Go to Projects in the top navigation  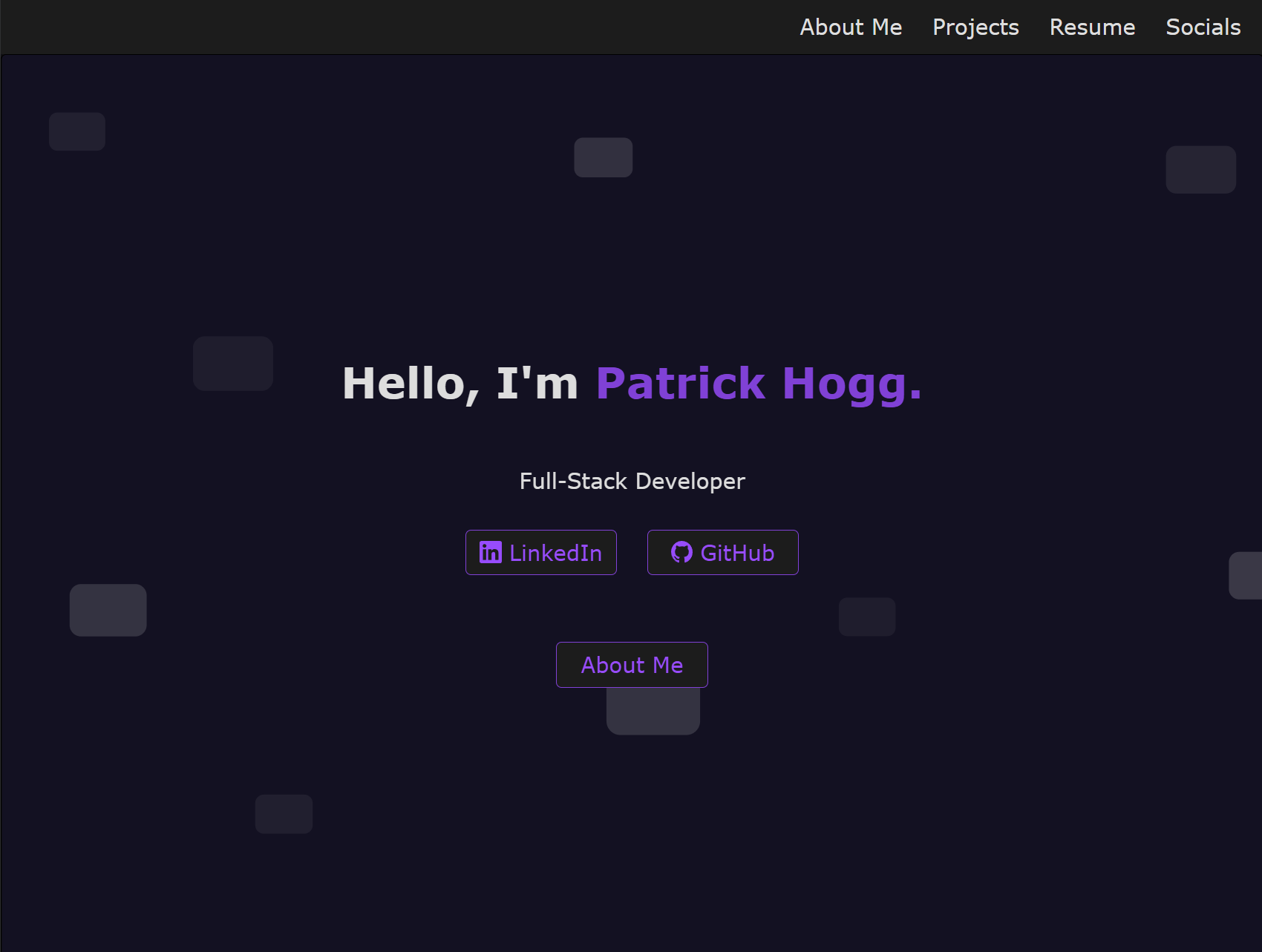tap(975, 27)
